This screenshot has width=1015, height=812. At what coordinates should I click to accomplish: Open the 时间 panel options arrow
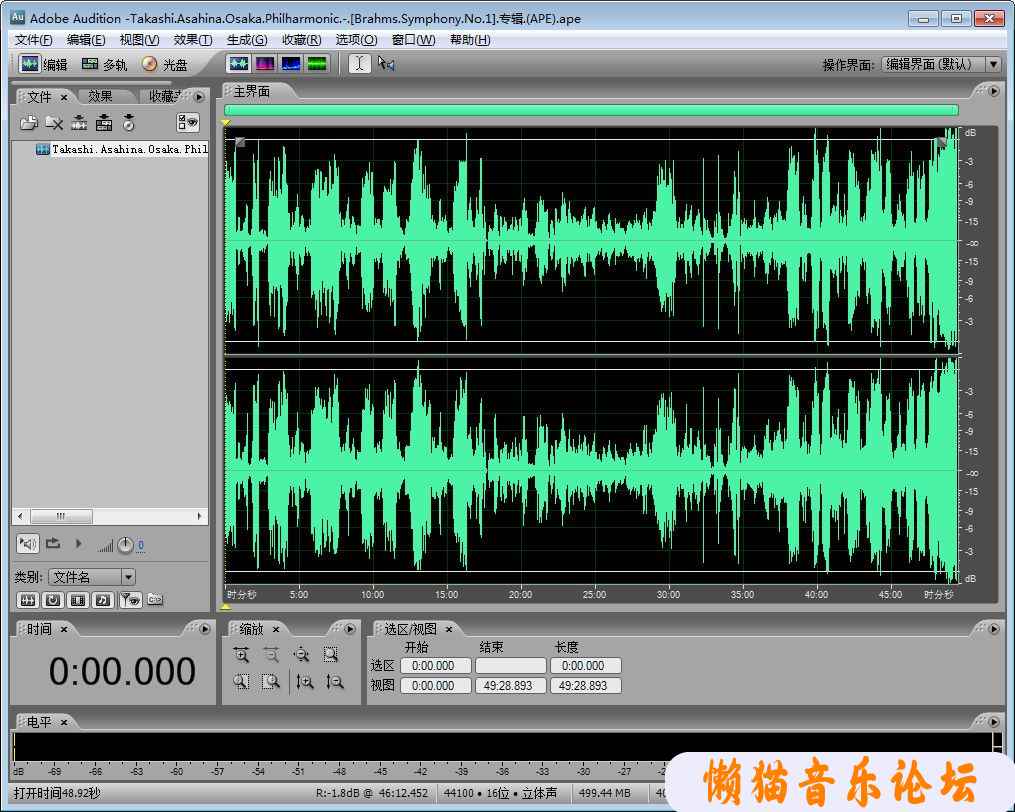click(x=205, y=629)
